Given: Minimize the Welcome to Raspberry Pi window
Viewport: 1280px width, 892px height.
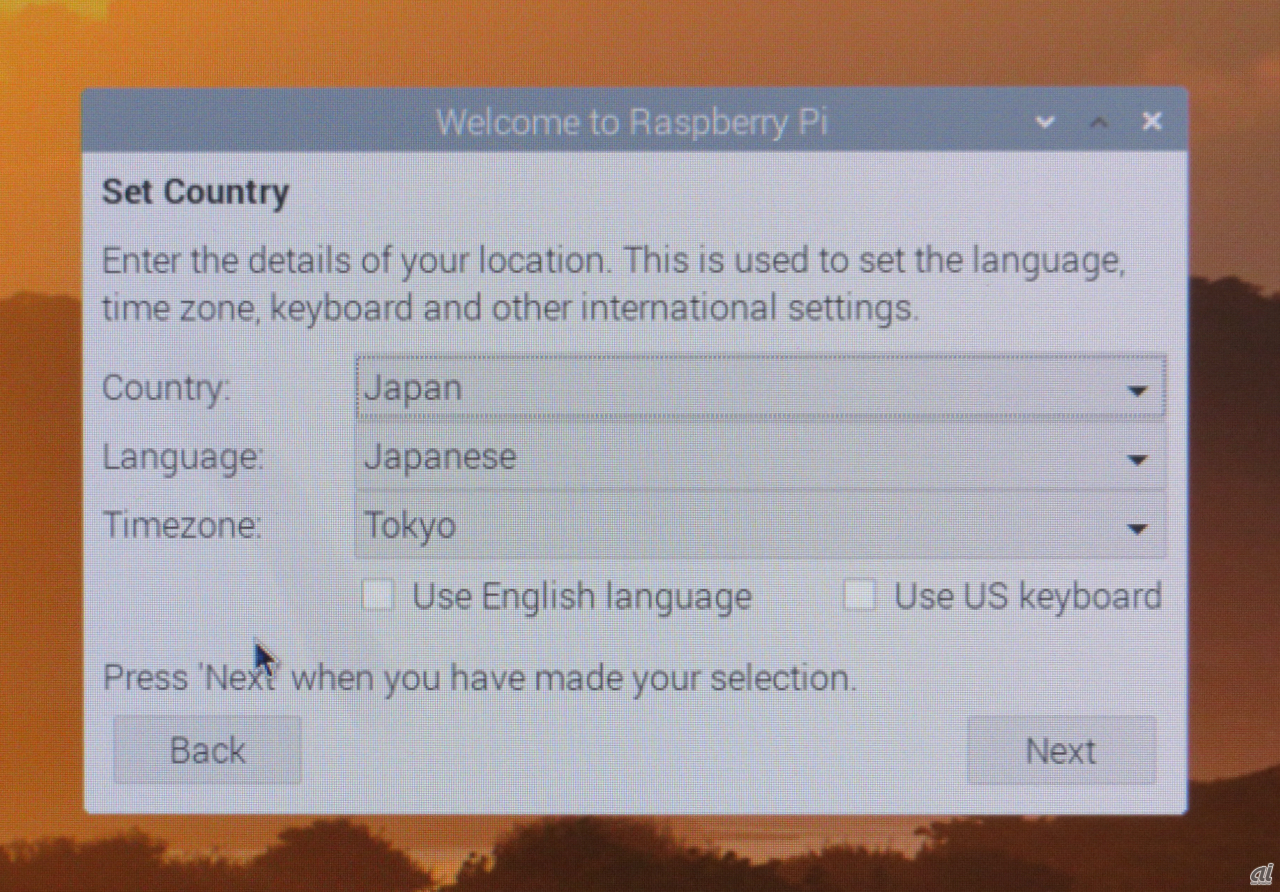Looking at the screenshot, I should (1045, 122).
